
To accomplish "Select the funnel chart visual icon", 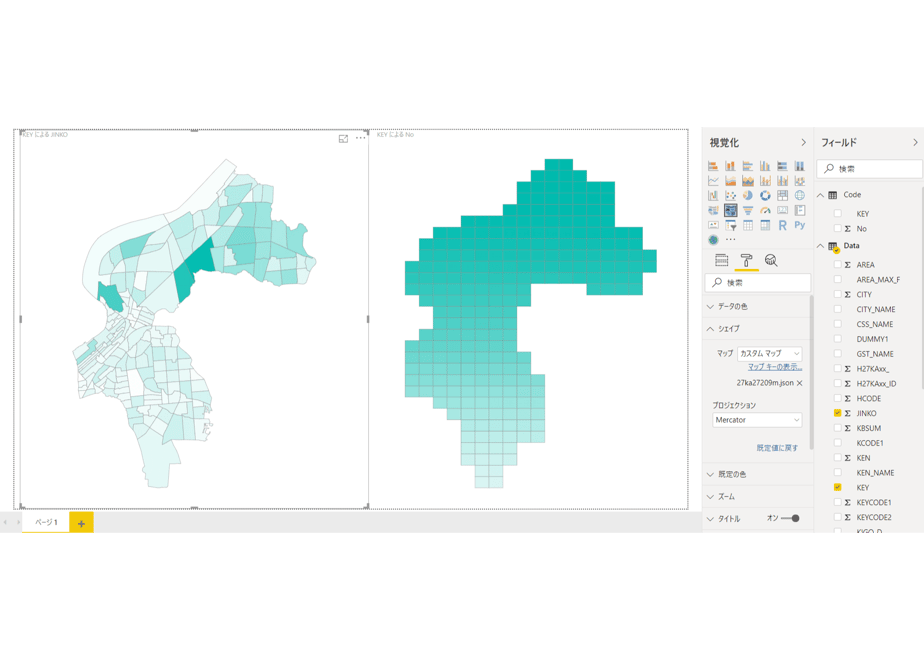I will coord(748,210).
